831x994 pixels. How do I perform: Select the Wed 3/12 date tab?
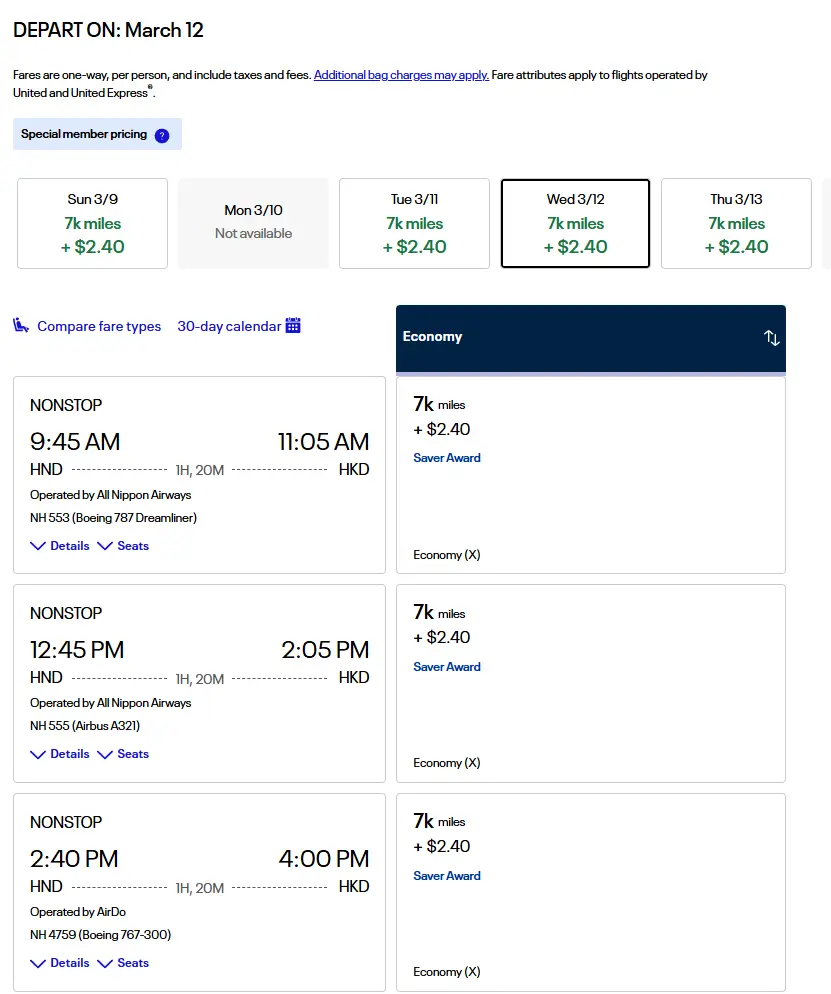575,224
